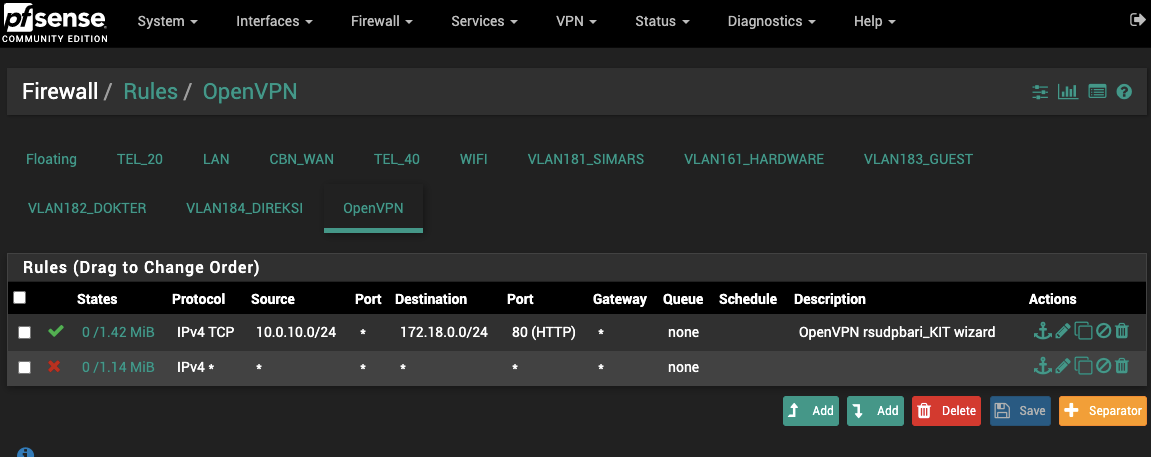1151x457 pixels.
Task: Select the OpenVPN tab
Action: click(x=373, y=208)
